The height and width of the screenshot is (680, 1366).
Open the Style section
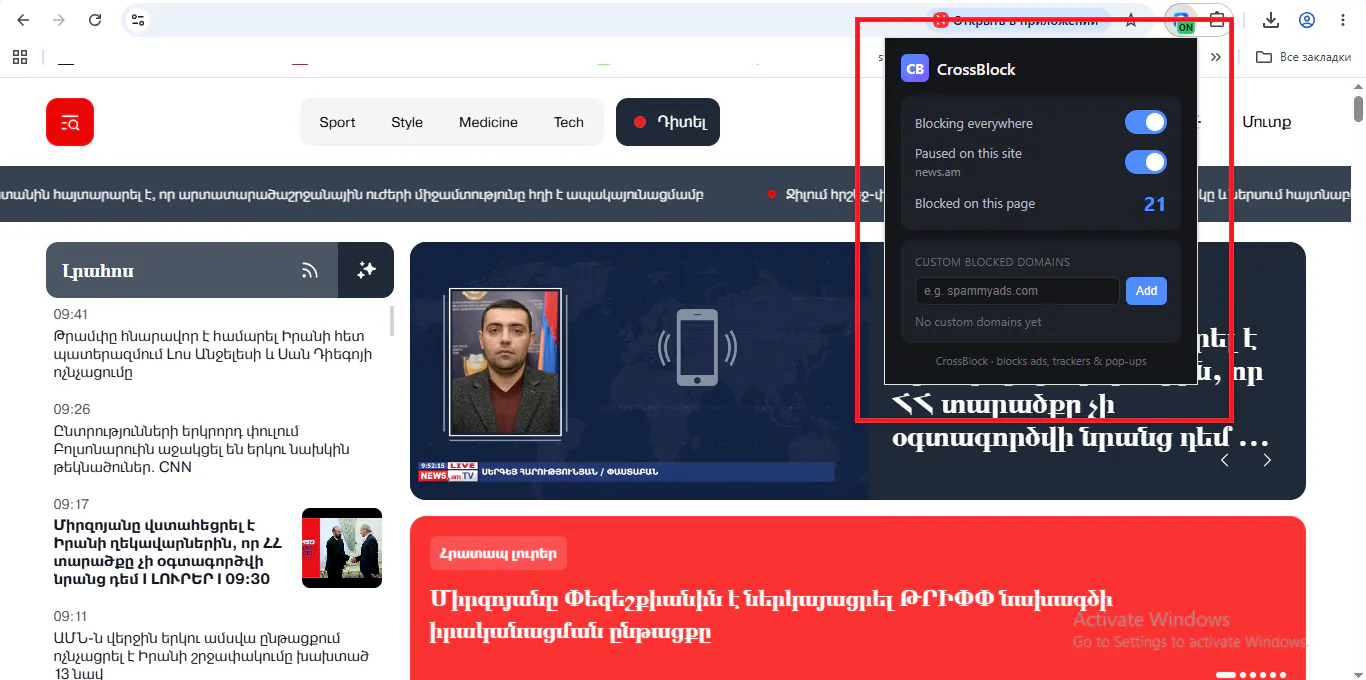click(407, 122)
